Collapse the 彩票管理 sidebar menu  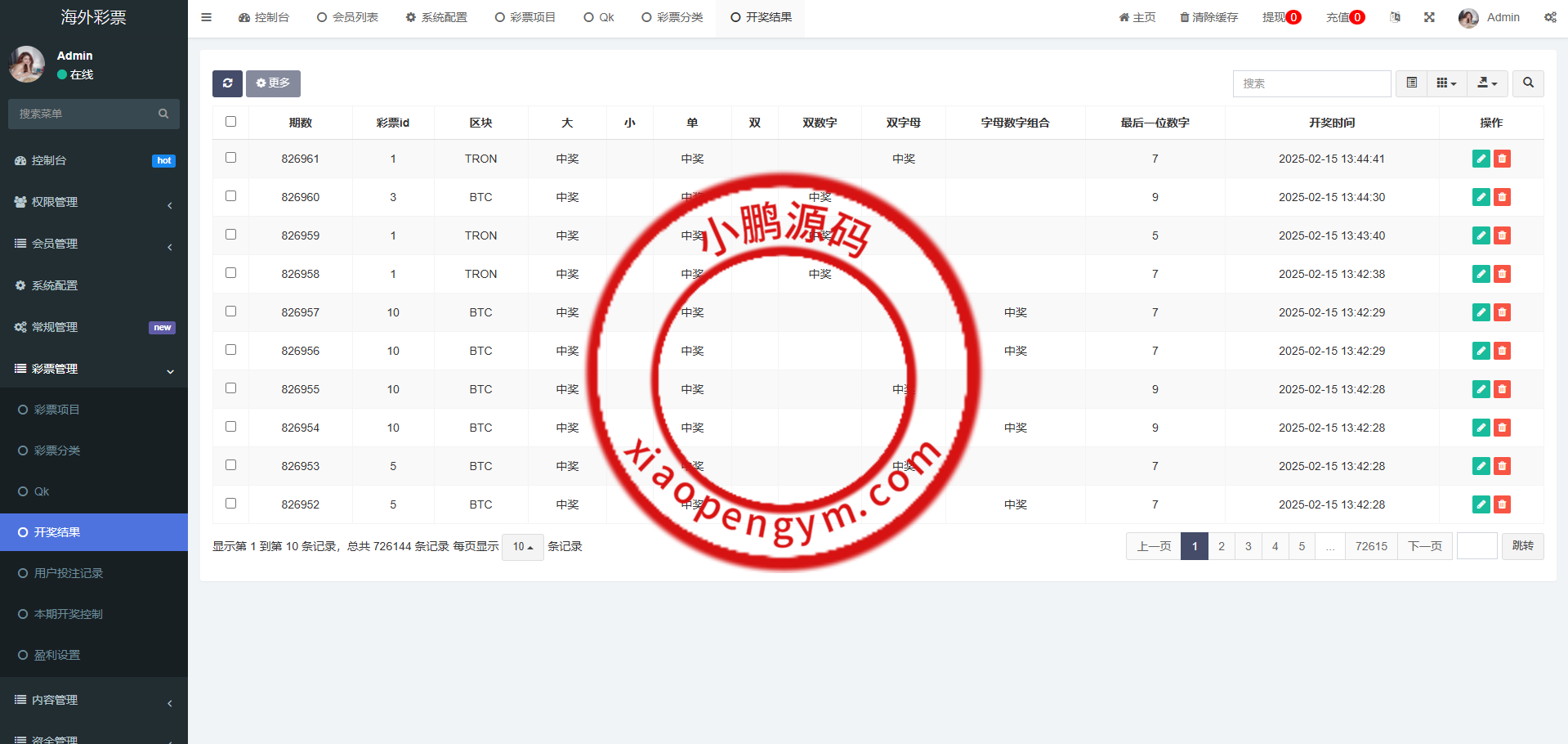coord(94,369)
